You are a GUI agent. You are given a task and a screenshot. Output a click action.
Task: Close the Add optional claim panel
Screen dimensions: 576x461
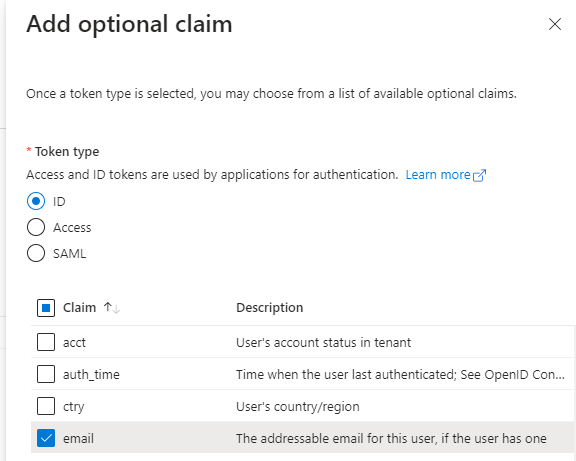(x=554, y=24)
